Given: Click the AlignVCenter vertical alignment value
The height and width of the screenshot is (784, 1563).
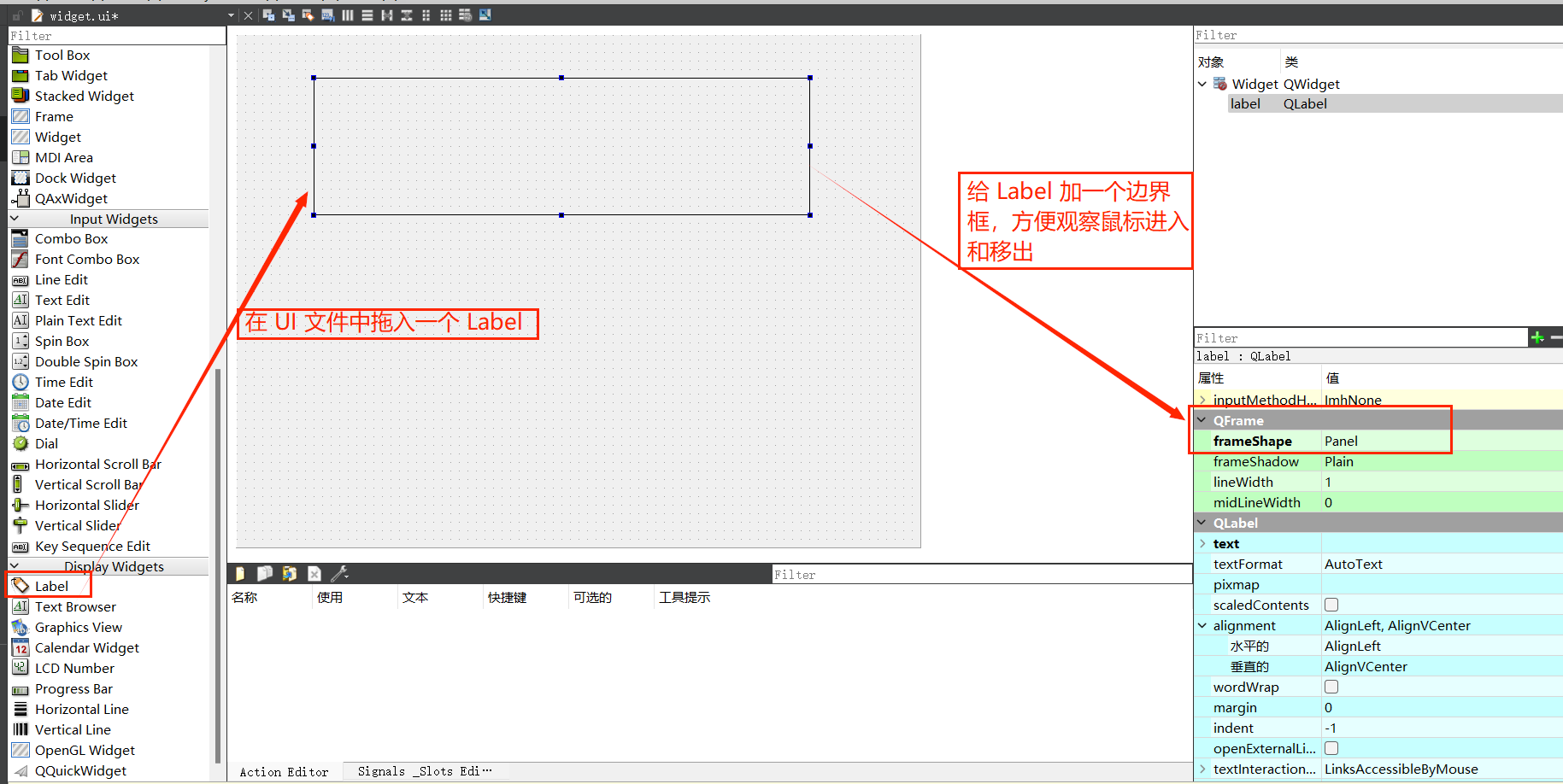Looking at the screenshot, I should coord(1443,666).
